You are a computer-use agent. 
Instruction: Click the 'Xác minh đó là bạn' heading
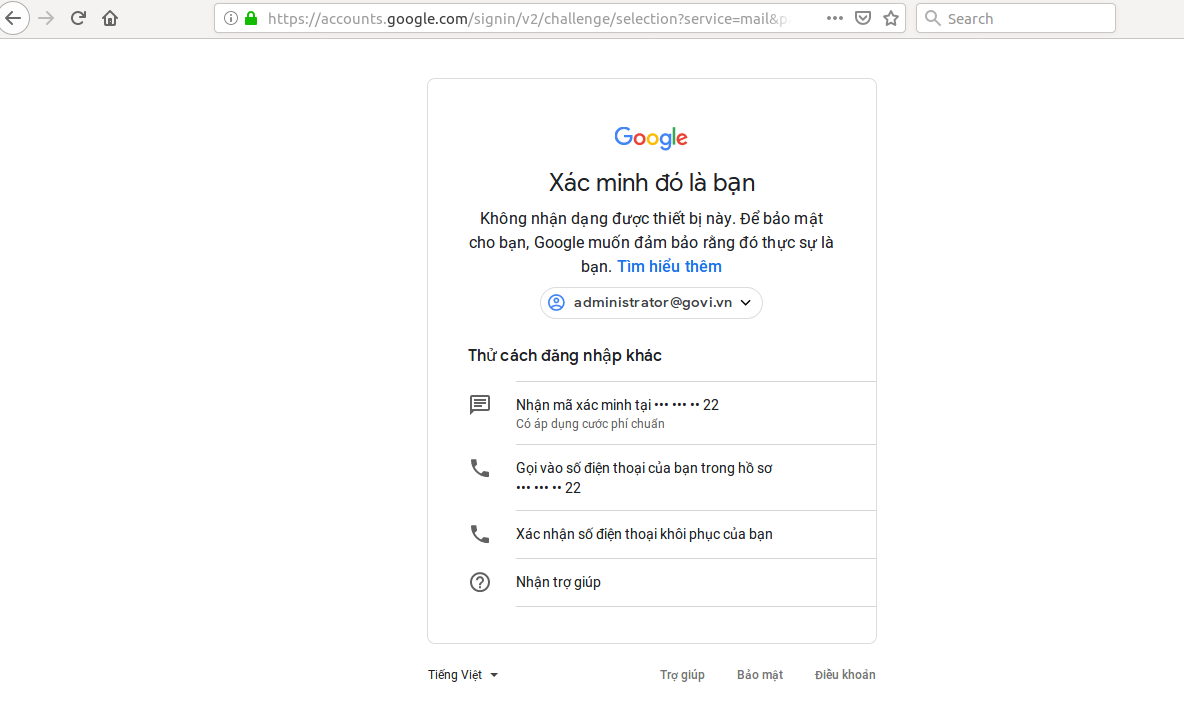tap(652, 183)
